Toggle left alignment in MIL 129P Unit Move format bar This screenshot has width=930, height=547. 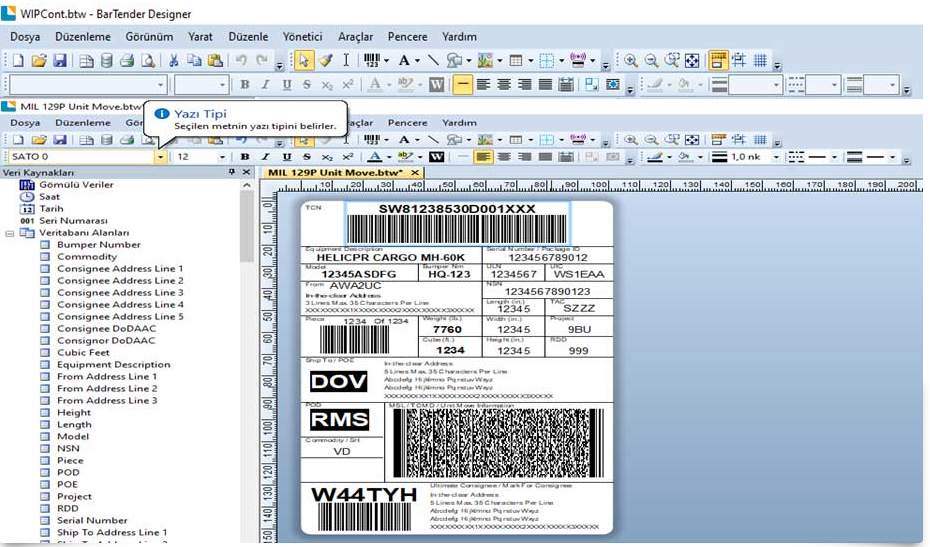[x=483, y=157]
